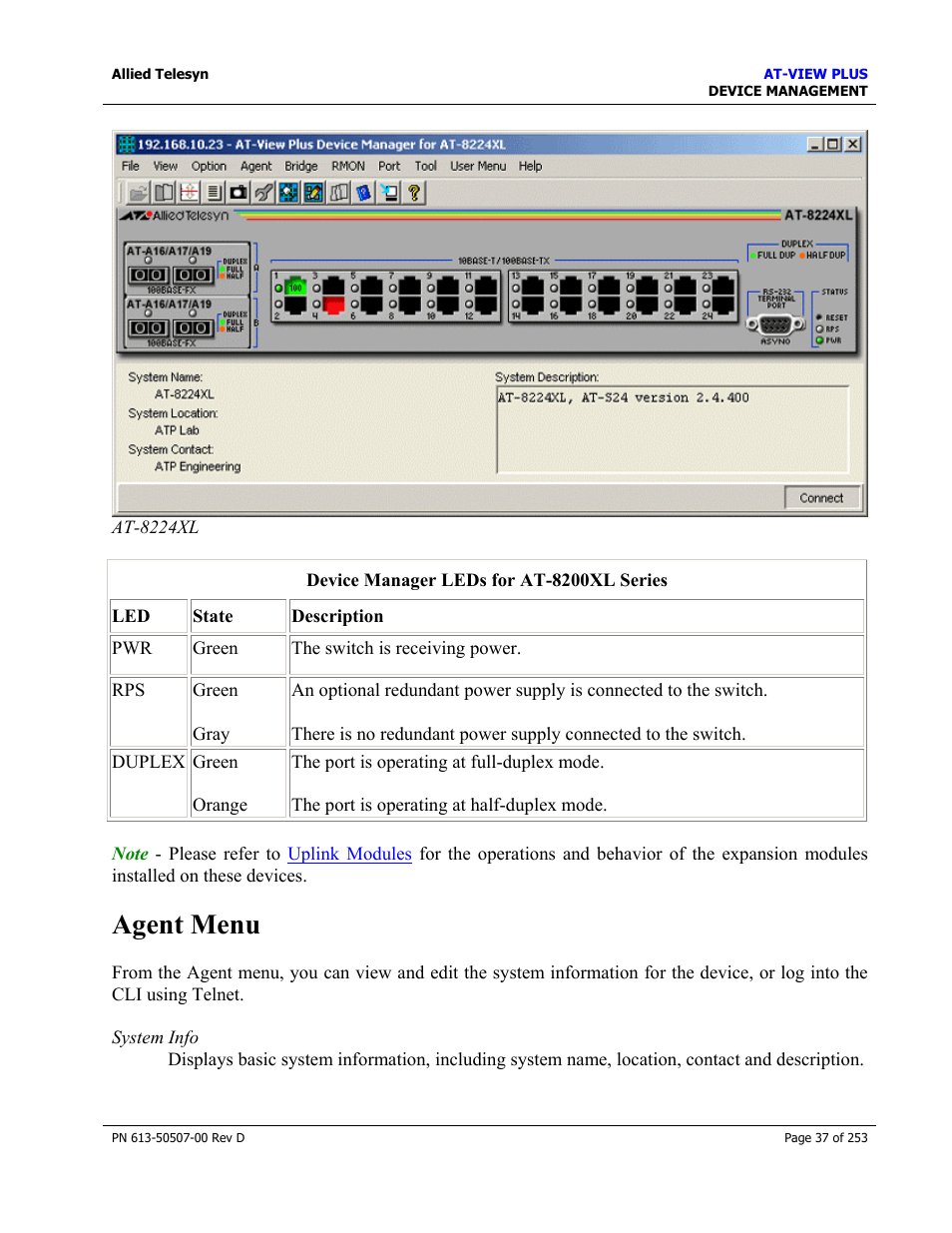
Task: Click the blue pencil edit toolbar icon
Action: [x=313, y=193]
